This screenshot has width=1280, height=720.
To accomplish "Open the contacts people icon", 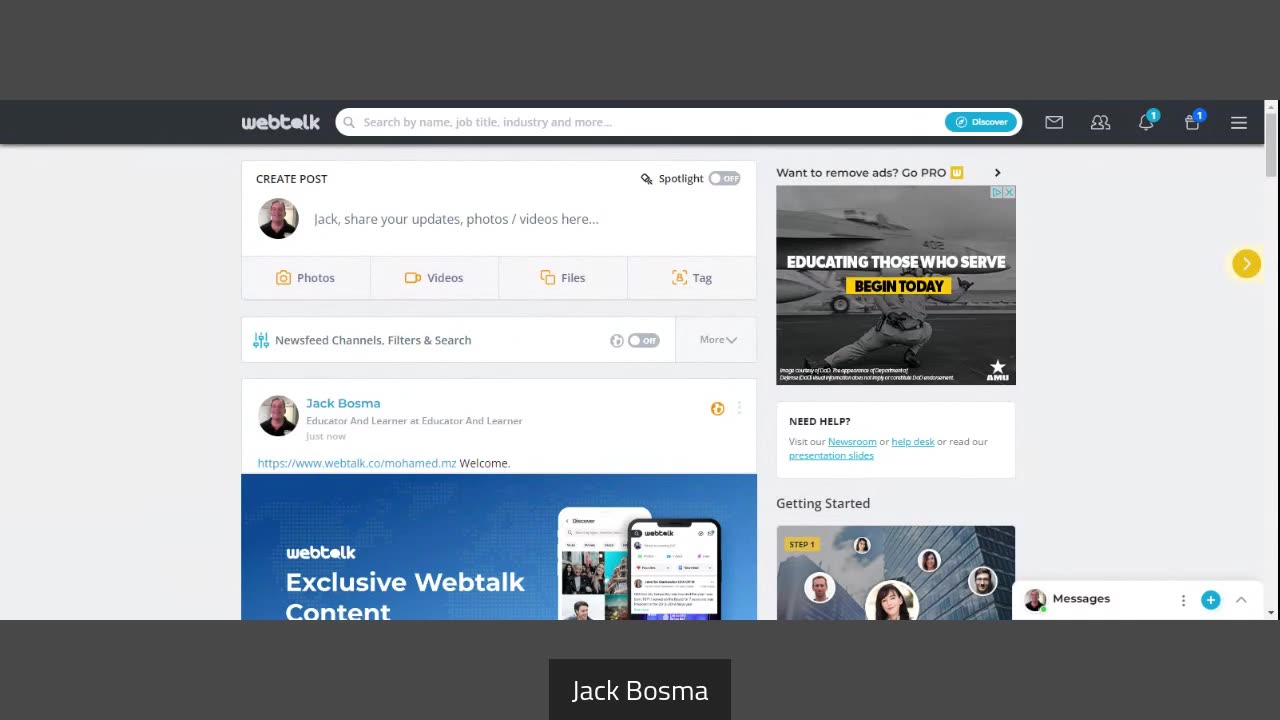I will click(x=1100, y=122).
